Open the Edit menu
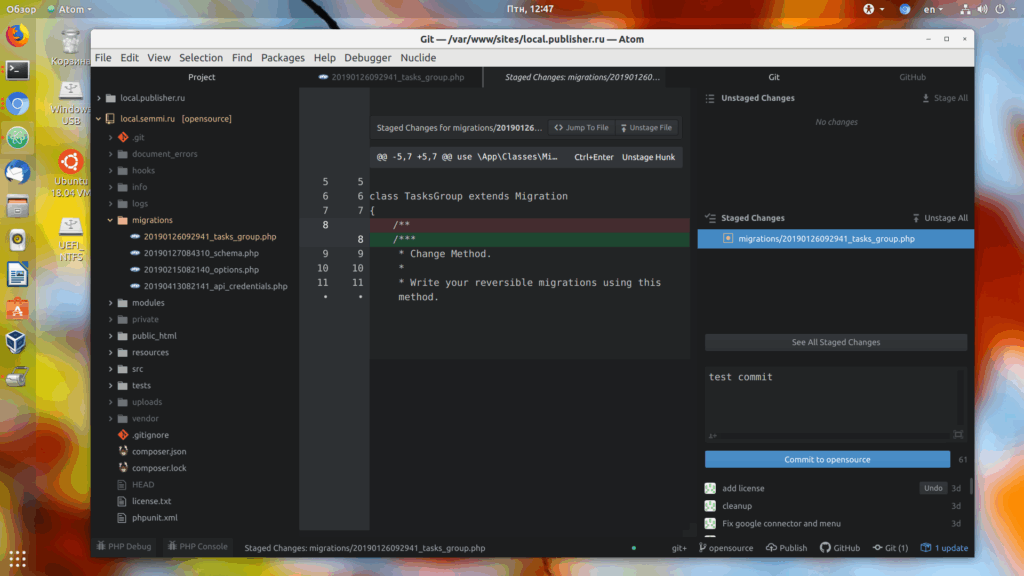This screenshot has width=1024, height=576. (129, 57)
